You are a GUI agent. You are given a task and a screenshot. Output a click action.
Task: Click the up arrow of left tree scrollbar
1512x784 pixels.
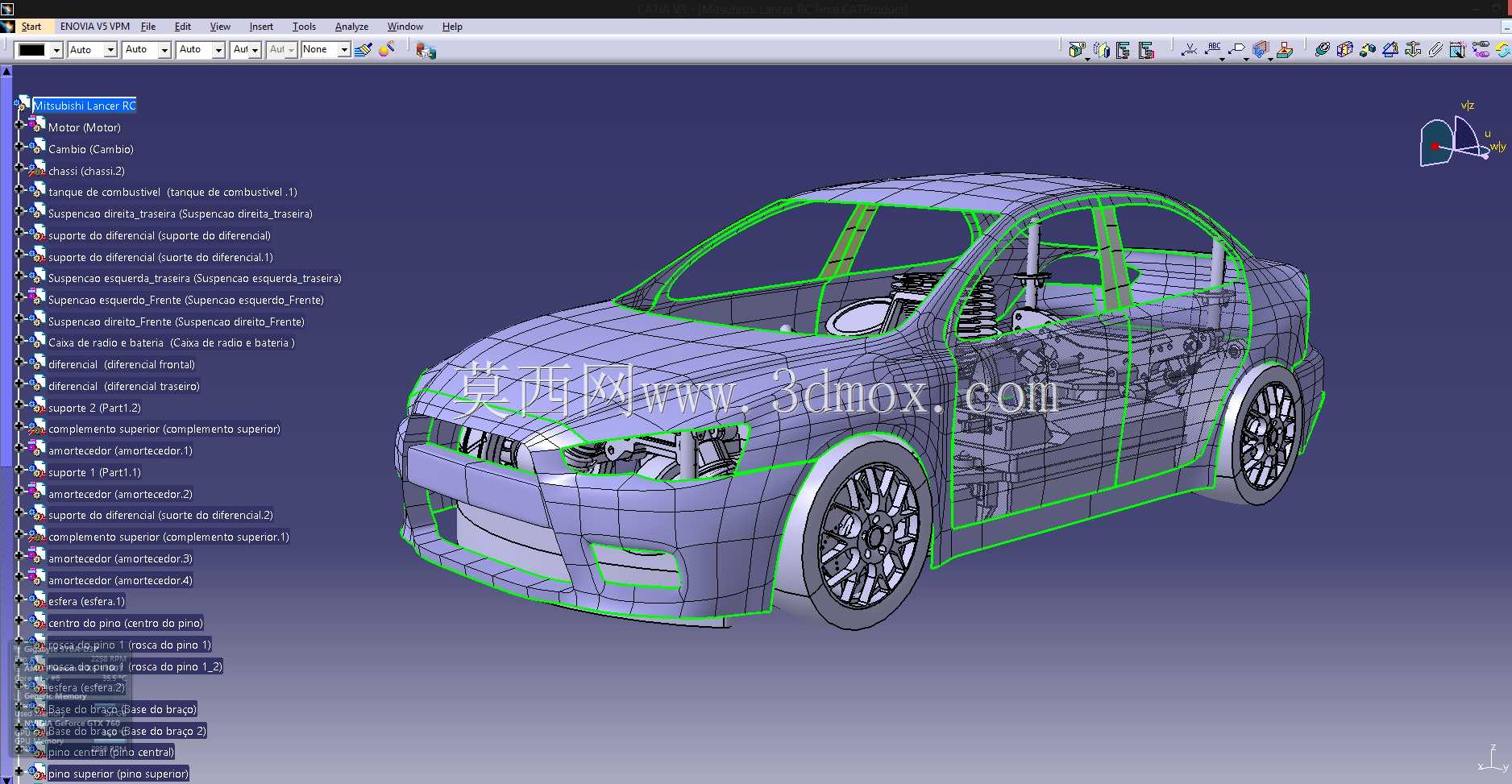[x=6, y=71]
